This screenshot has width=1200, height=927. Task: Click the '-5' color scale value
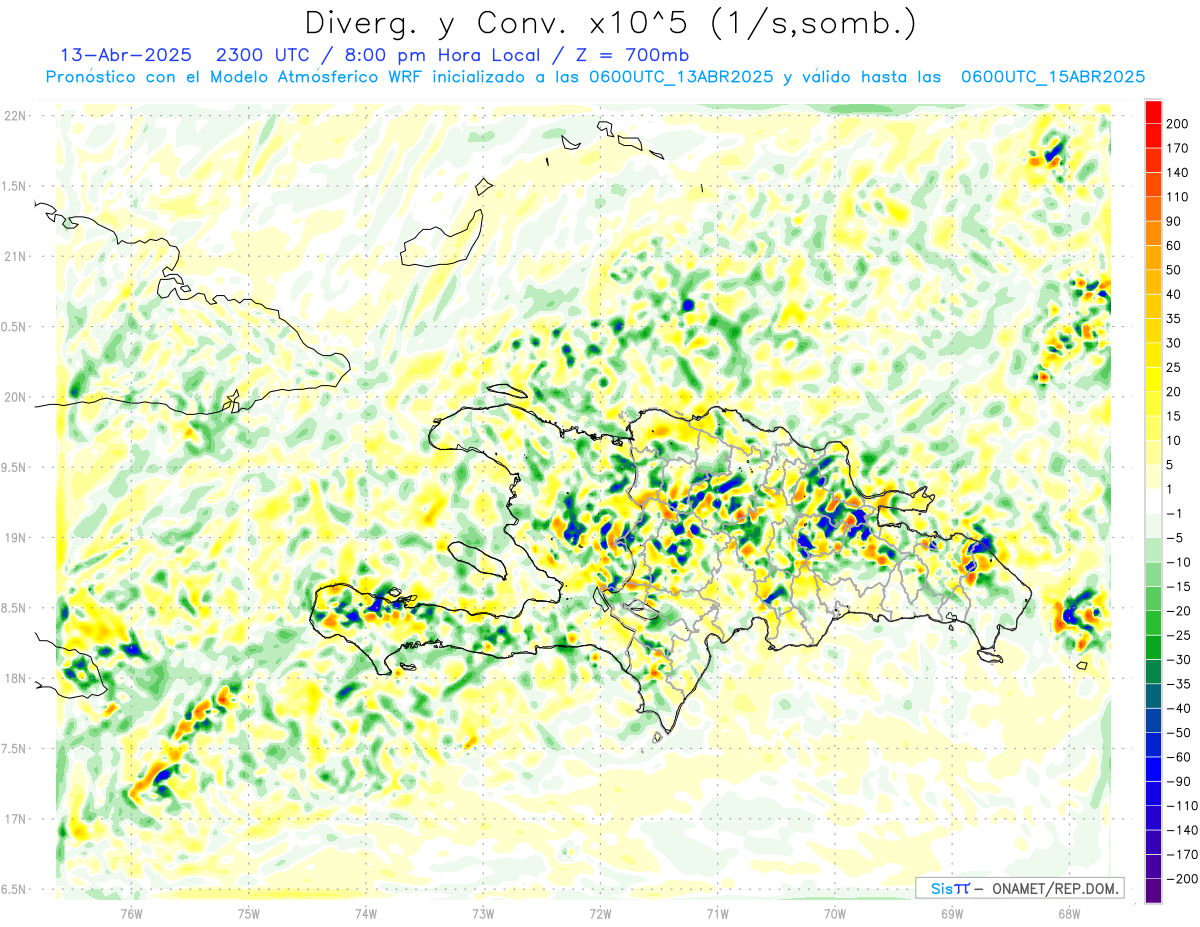click(x=1174, y=538)
